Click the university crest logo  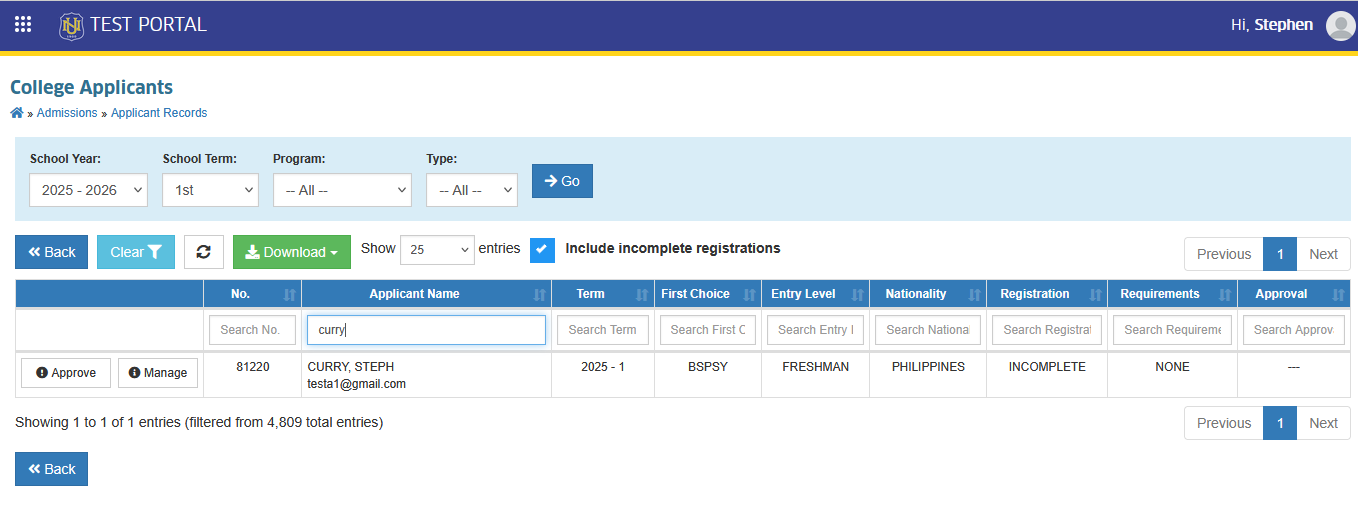pos(71,26)
